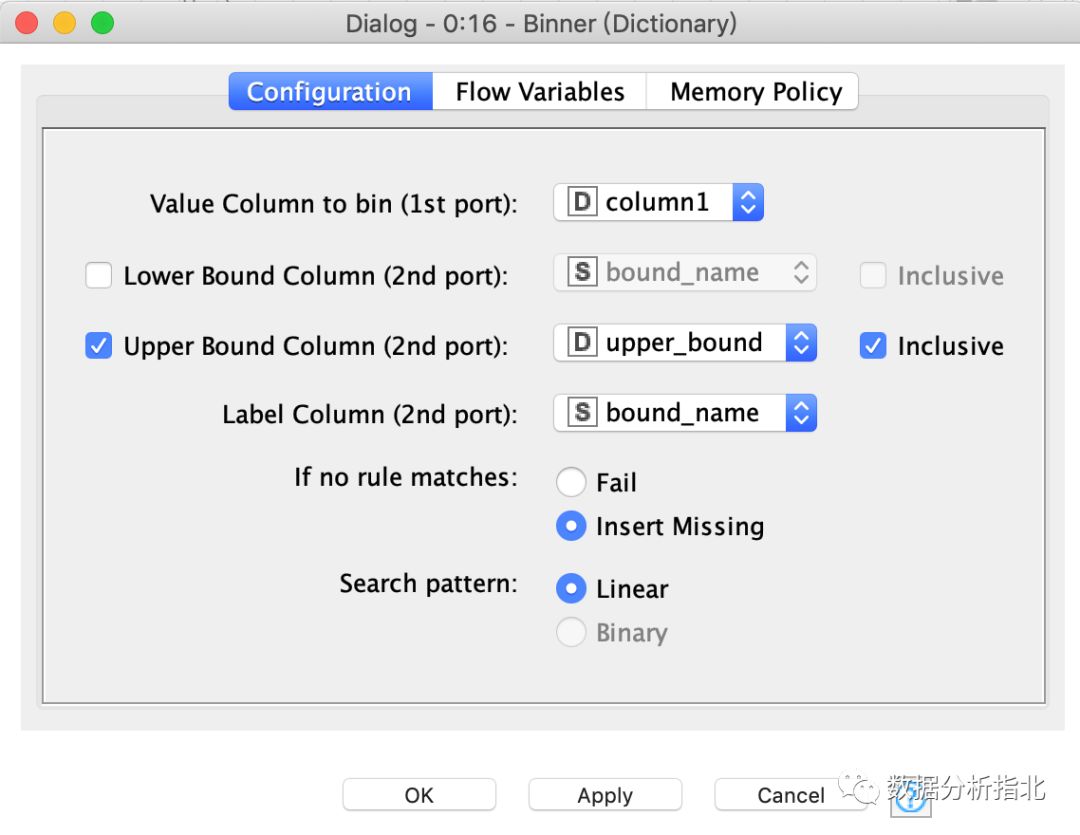Select the Linear search pattern
The width and height of the screenshot is (1080, 835).
click(x=571, y=589)
